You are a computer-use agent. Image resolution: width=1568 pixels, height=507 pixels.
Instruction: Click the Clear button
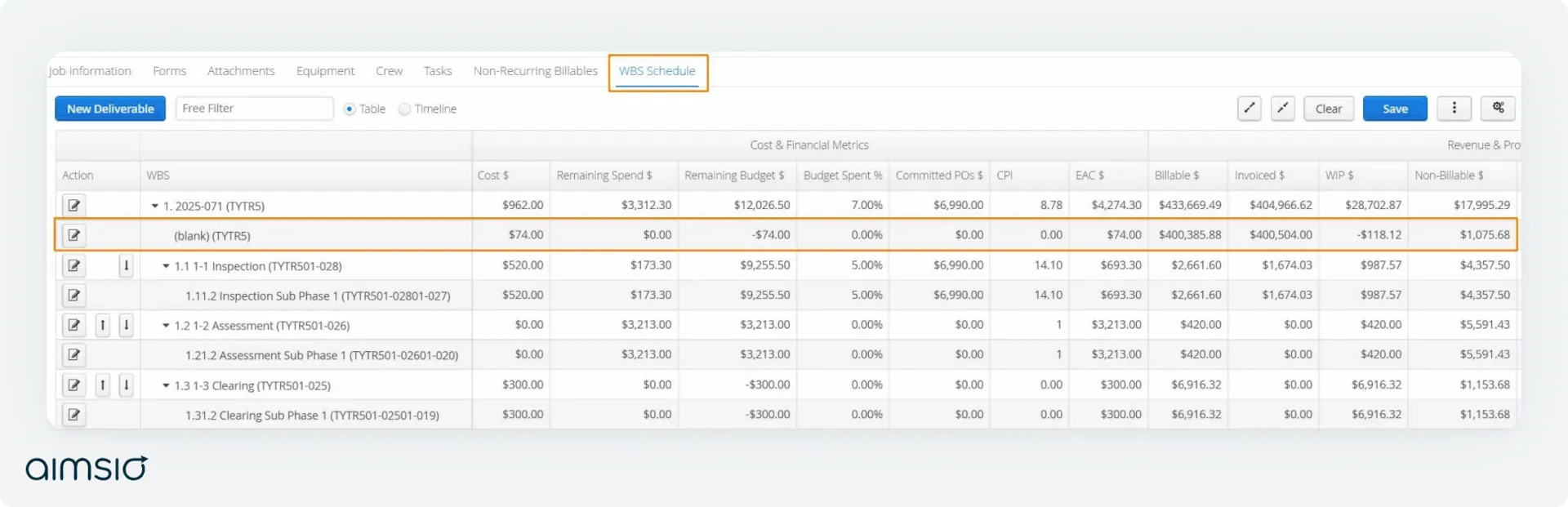[x=1329, y=109]
